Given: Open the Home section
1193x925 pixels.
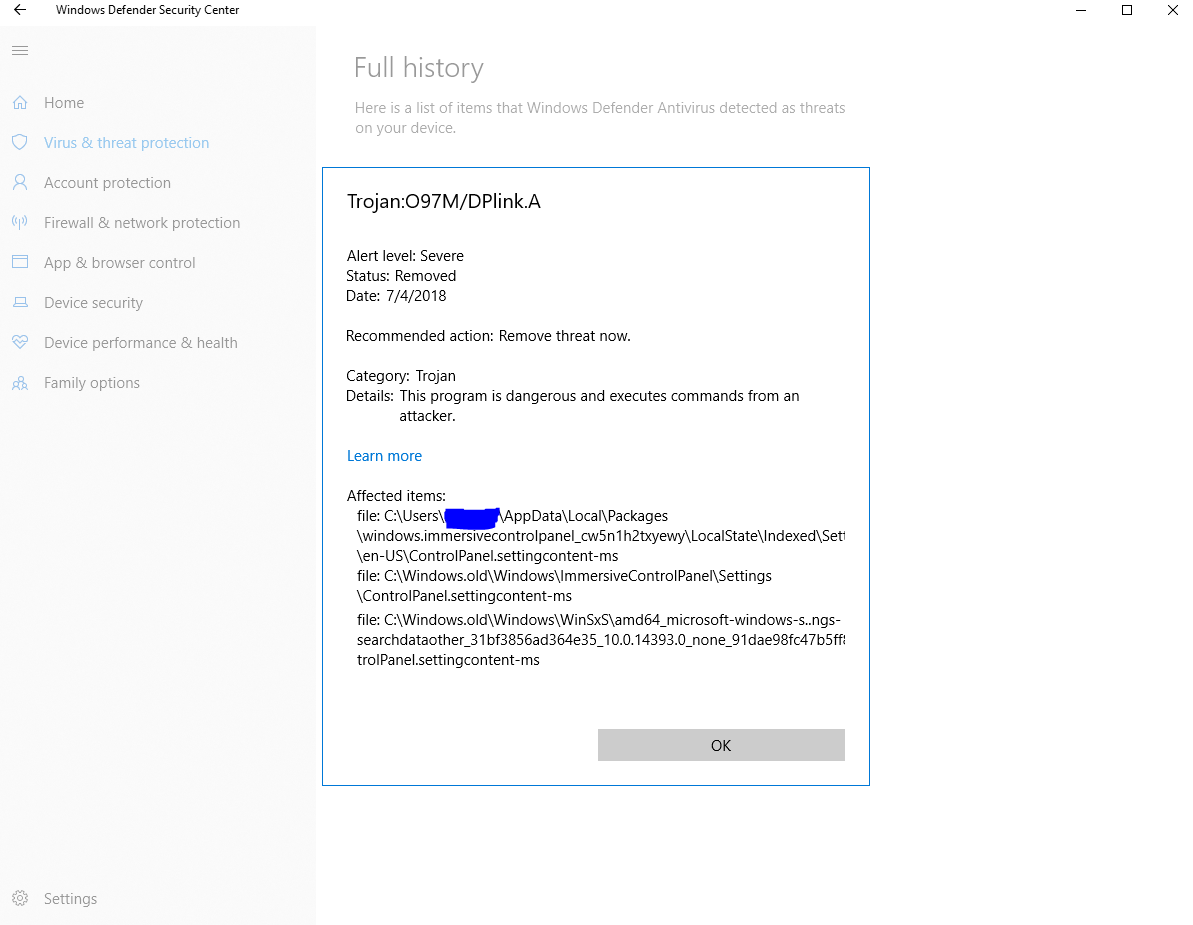Looking at the screenshot, I should 64,103.
